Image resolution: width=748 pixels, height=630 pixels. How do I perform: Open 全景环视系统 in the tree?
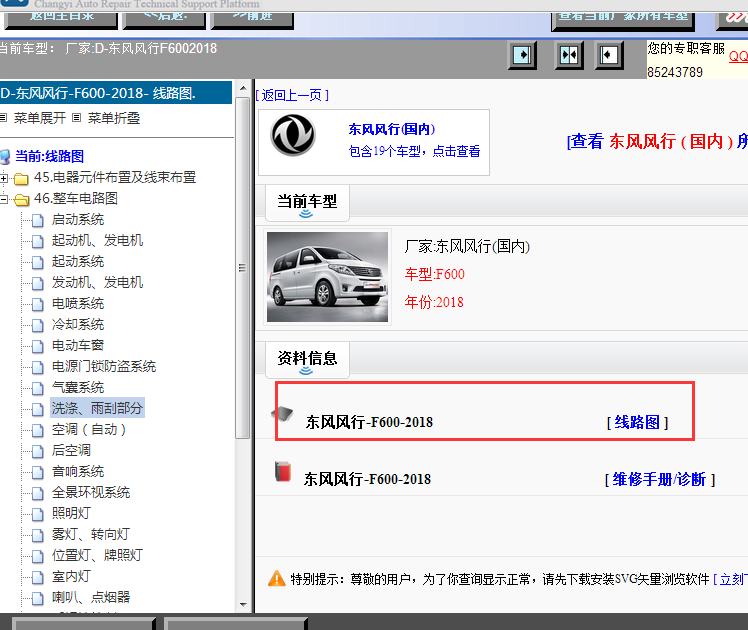[91, 492]
